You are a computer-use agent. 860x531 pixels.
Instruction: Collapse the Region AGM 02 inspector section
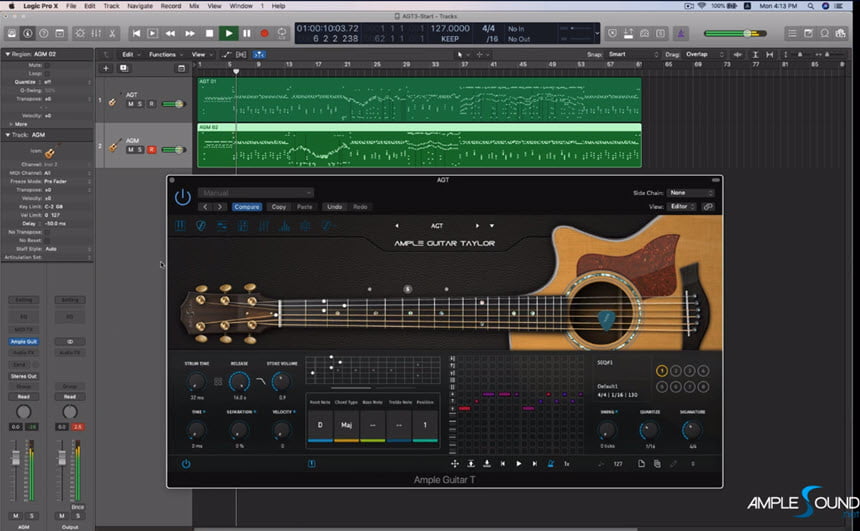click(x=8, y=54)
